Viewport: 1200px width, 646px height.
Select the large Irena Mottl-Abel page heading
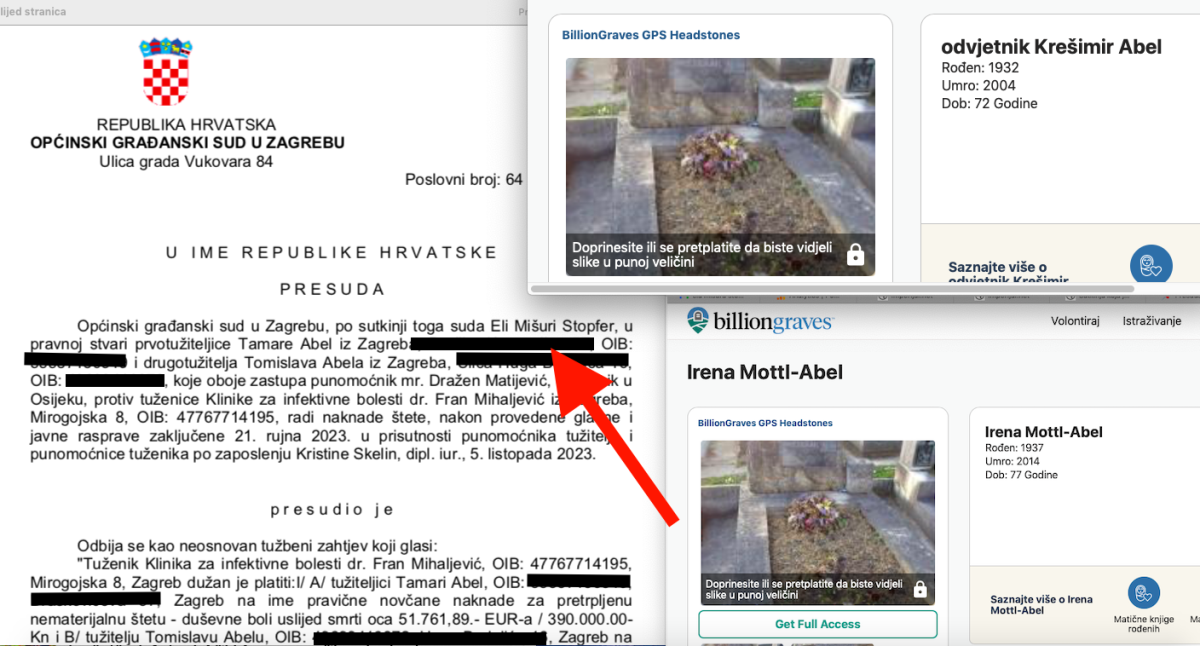tap(765, 373)
